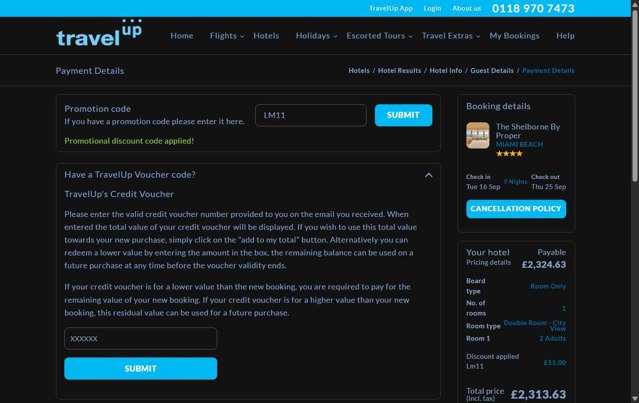The image size is (639, 403).
Task: Click the 'Double Room - City View' room type
Action: (x=535, y=326)
